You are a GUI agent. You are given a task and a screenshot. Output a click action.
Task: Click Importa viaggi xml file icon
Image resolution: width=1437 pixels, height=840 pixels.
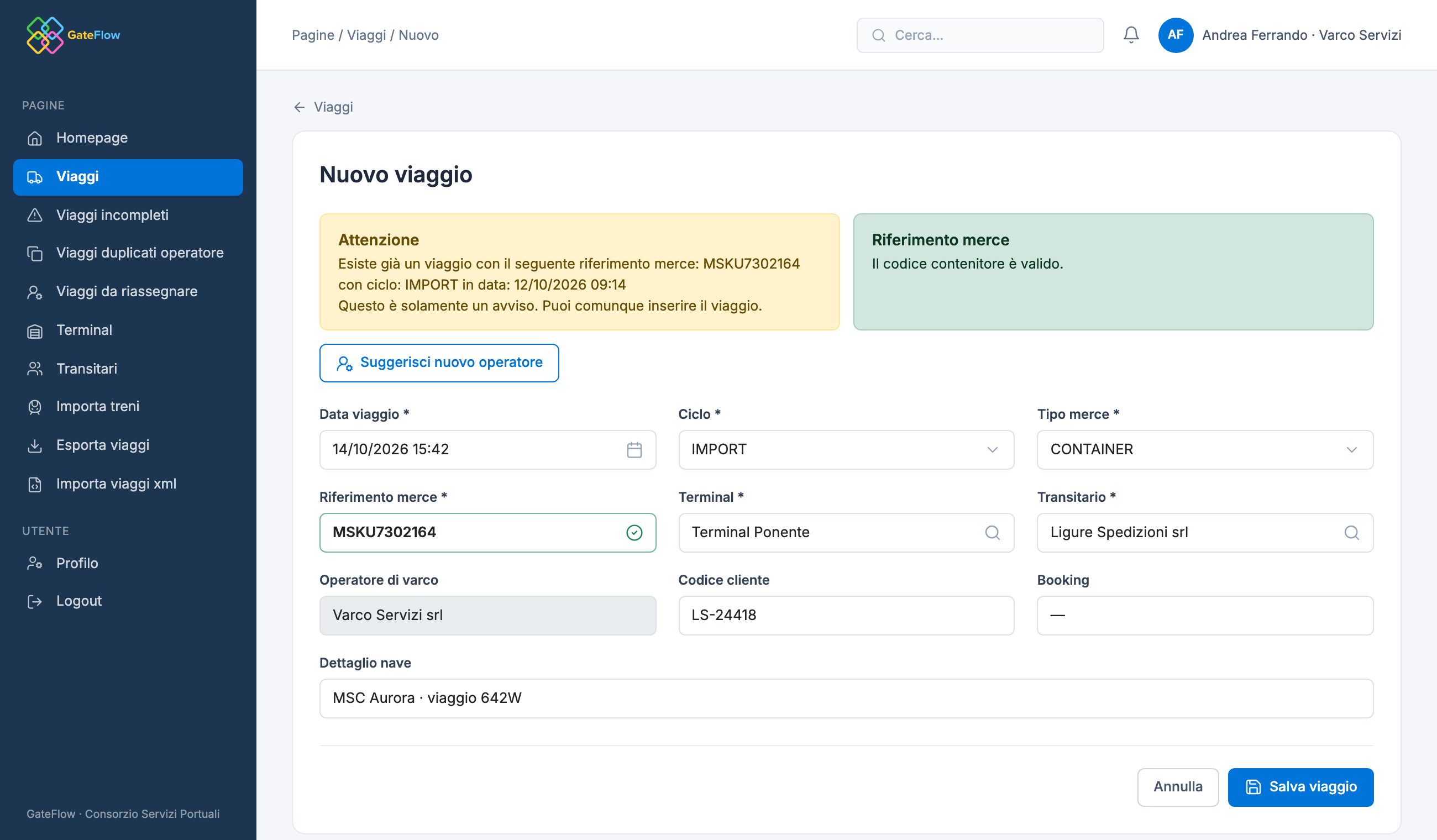coord(35,484)
